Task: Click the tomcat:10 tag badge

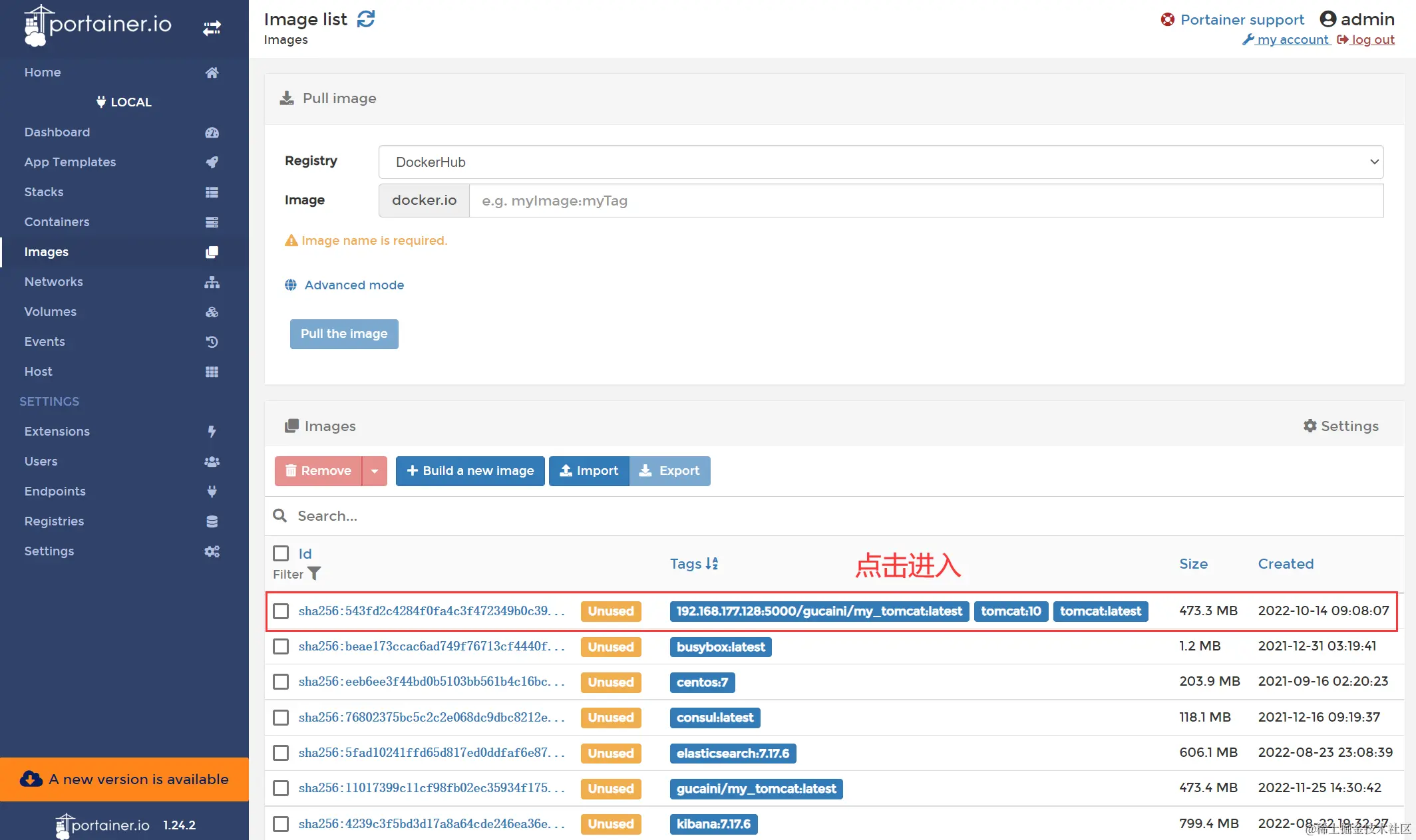Action: (1010, 611)
